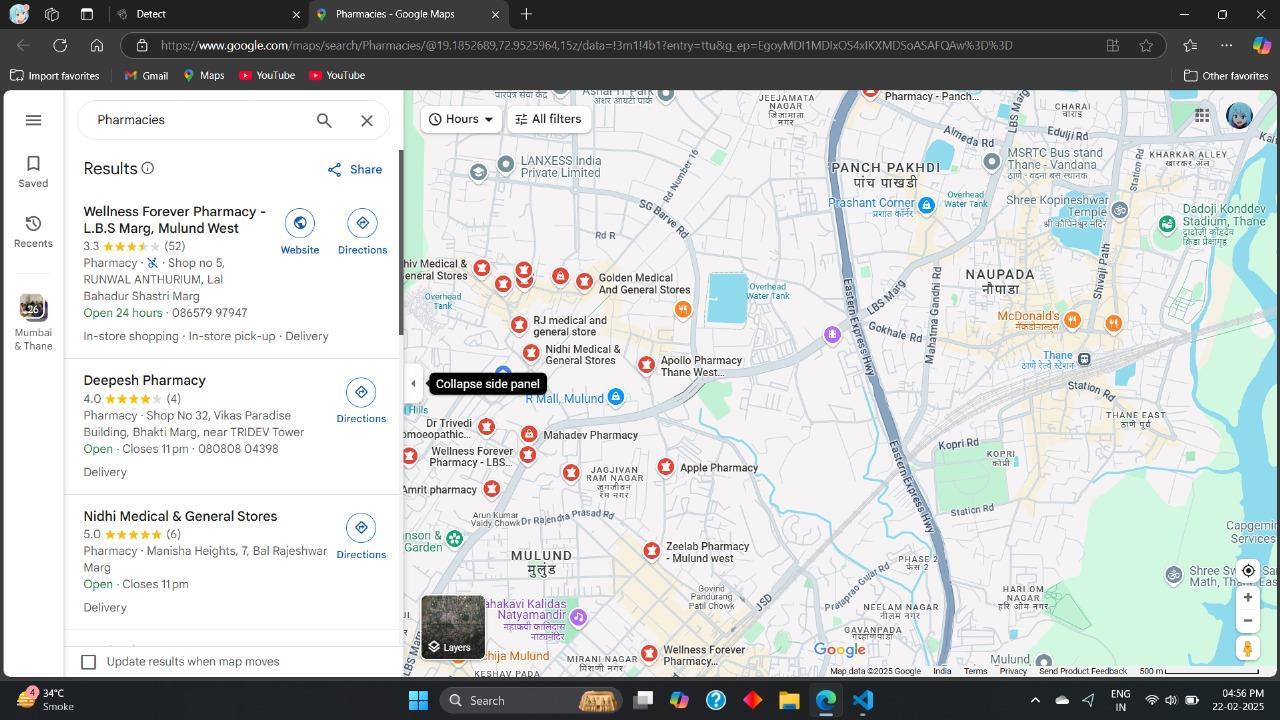This screenshot has height=720, width=1280.
Task: Open the Maps bookmark
Action: (203, 76)
